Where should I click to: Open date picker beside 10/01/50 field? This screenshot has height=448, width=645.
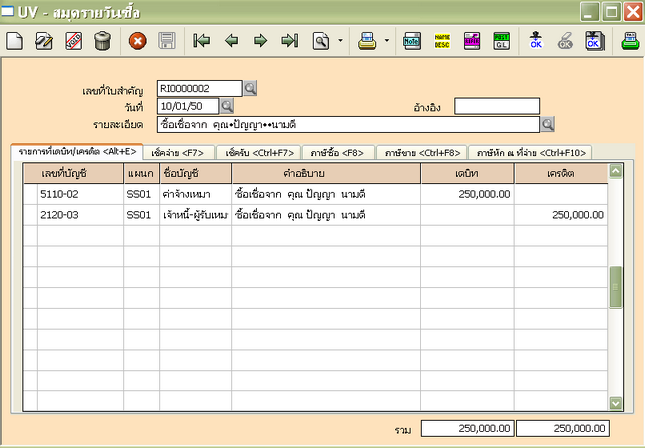tap(226, 105)
